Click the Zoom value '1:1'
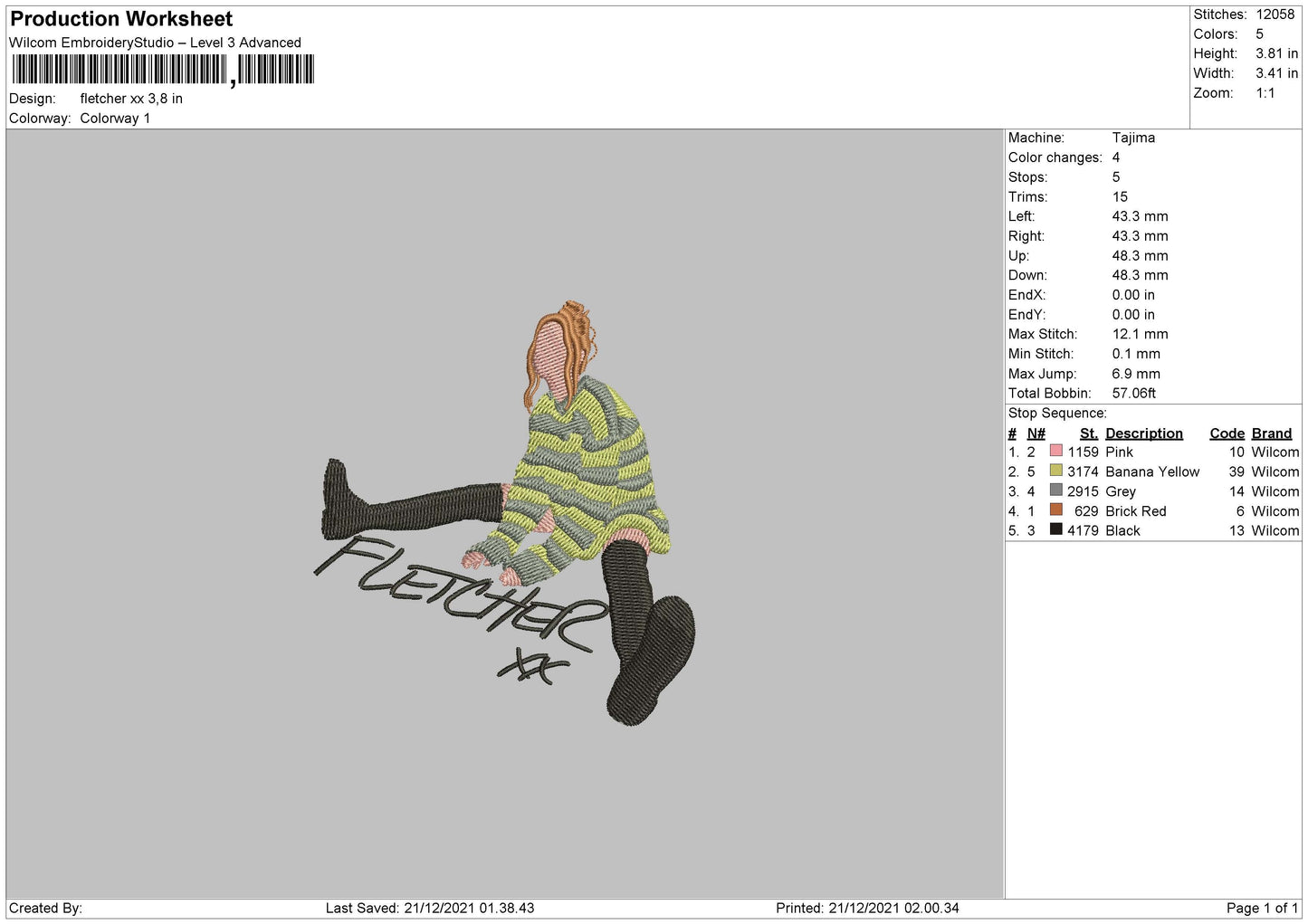This screenshot has height=924, width=1308. click(x=1265, y=93)
